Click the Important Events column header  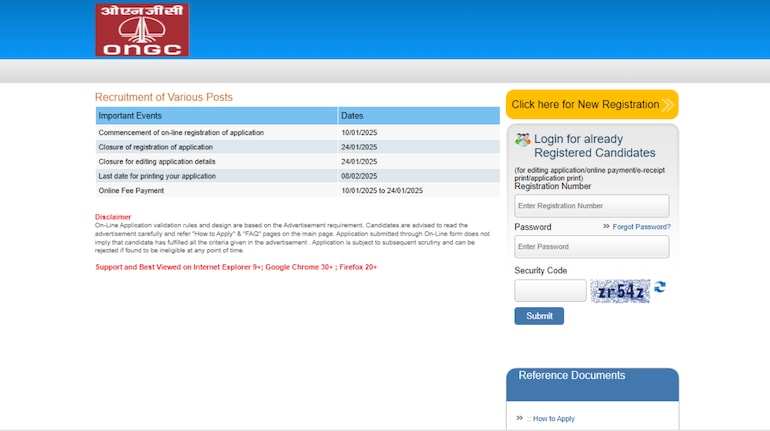(x=215, y=116)
